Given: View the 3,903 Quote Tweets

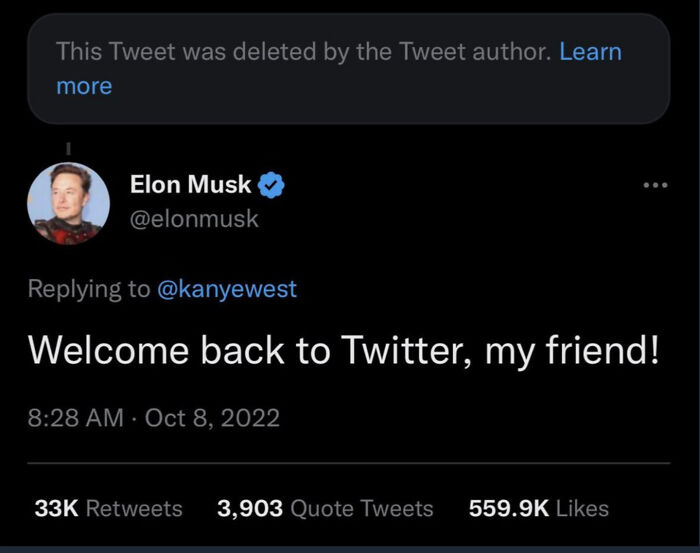Looking at the screenshot, I should [325, 508].
